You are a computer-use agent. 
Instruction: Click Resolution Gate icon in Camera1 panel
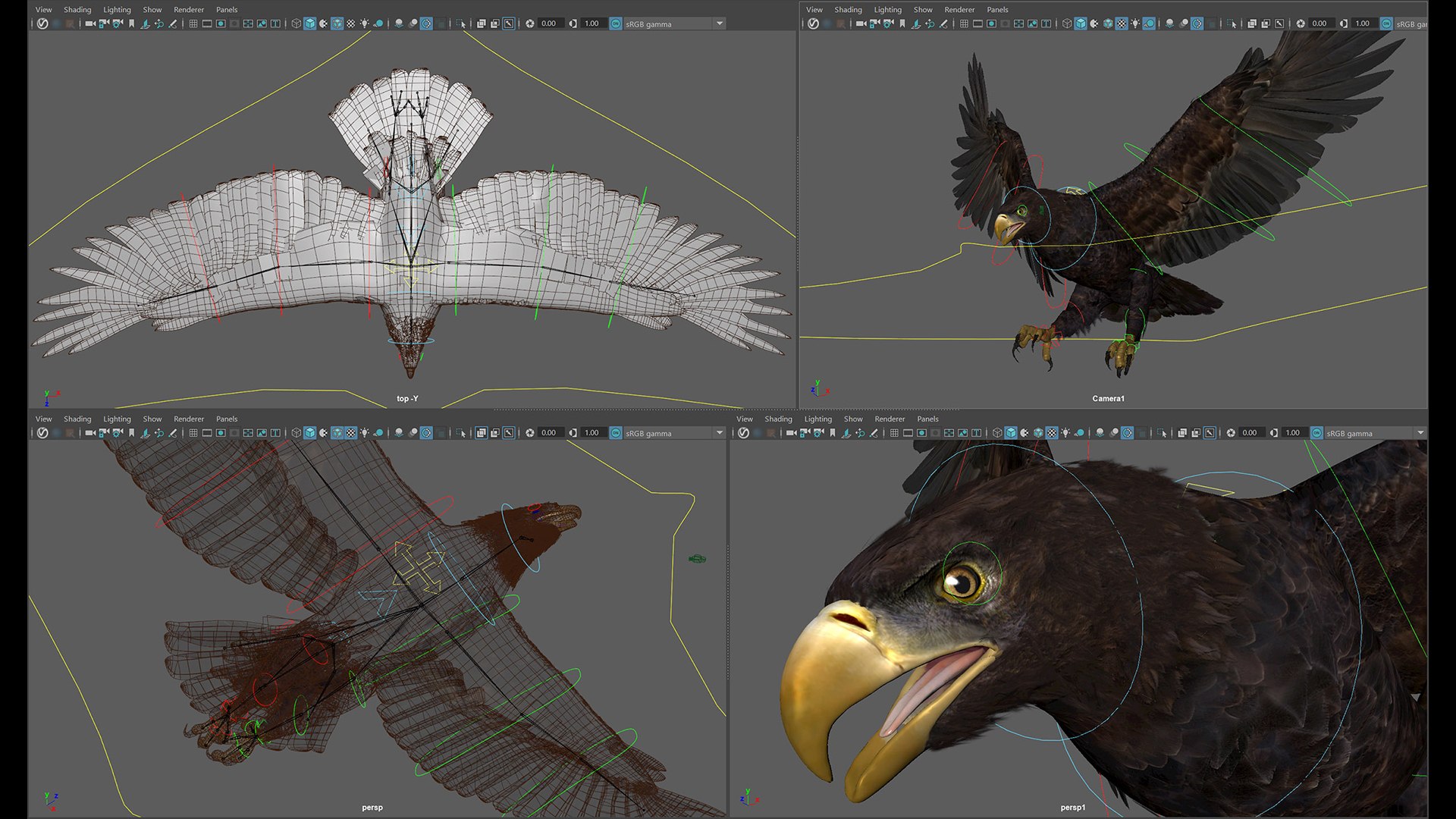991,24
